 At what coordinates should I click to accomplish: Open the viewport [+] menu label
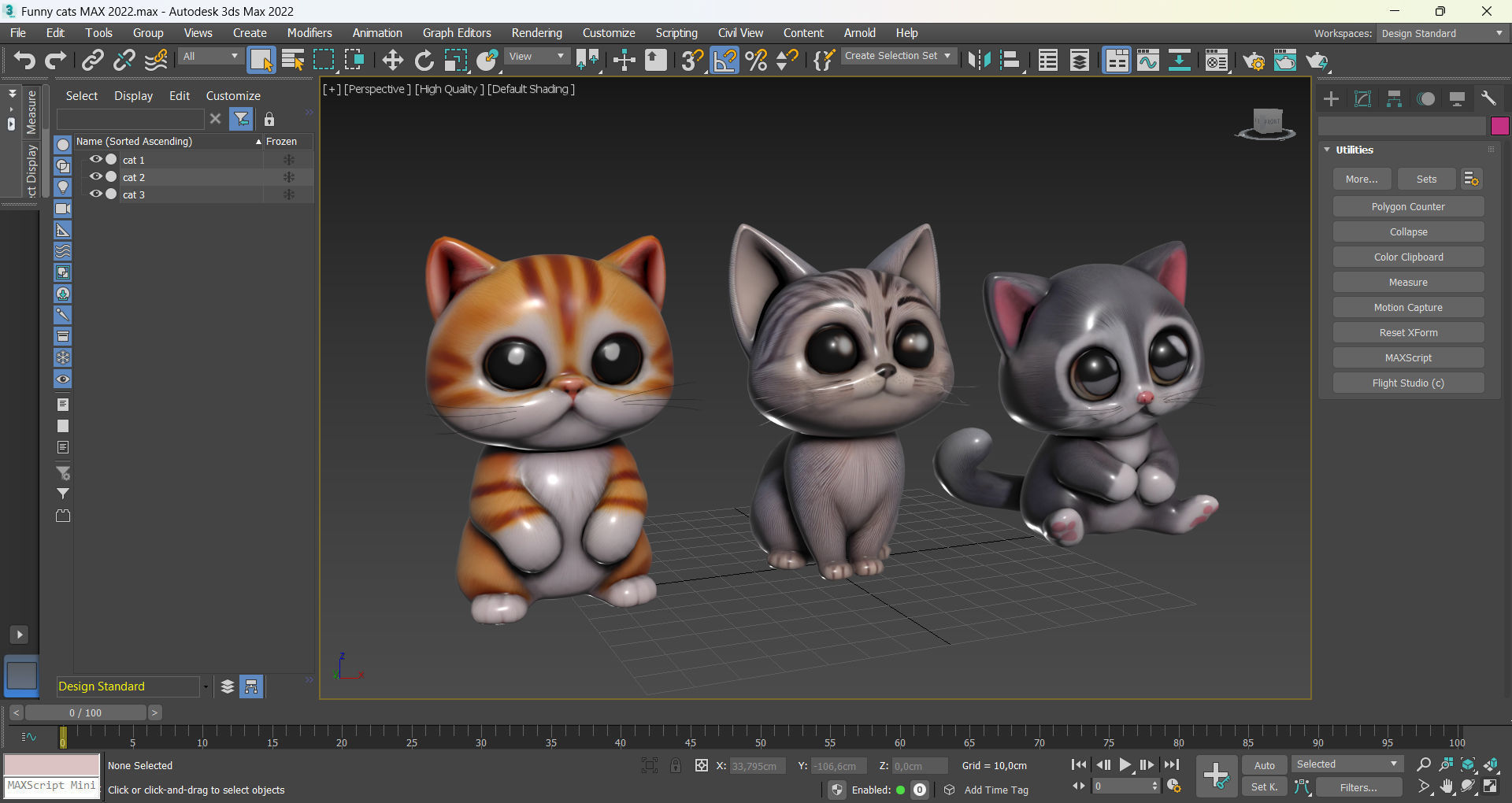click(x=332, y=89)
